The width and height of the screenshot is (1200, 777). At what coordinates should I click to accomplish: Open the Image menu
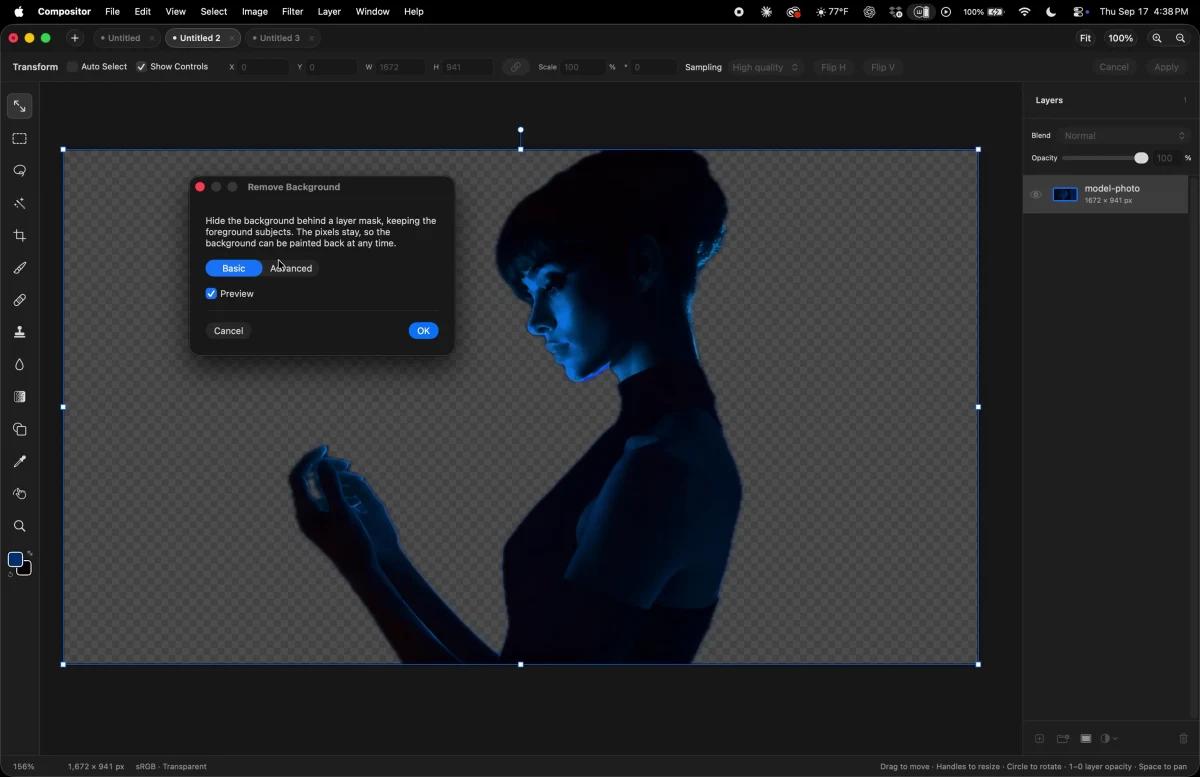pyautogui.click(x=255, y=12)
